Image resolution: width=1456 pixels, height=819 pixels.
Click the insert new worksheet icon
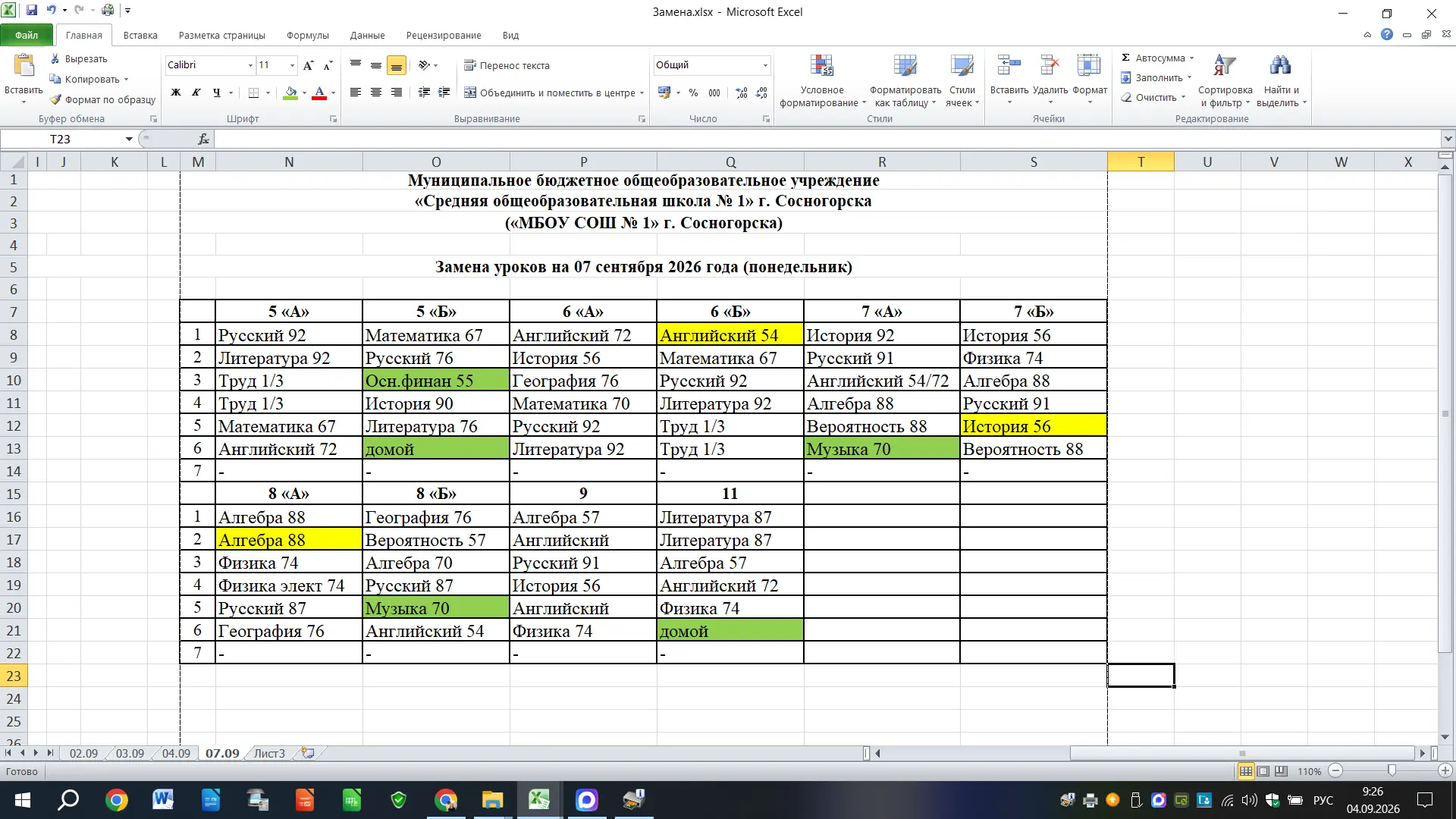(x=307, y=753)
